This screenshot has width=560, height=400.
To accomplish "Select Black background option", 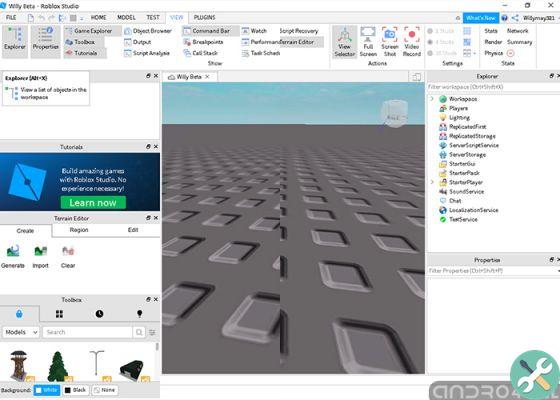I will pos(75,390).
